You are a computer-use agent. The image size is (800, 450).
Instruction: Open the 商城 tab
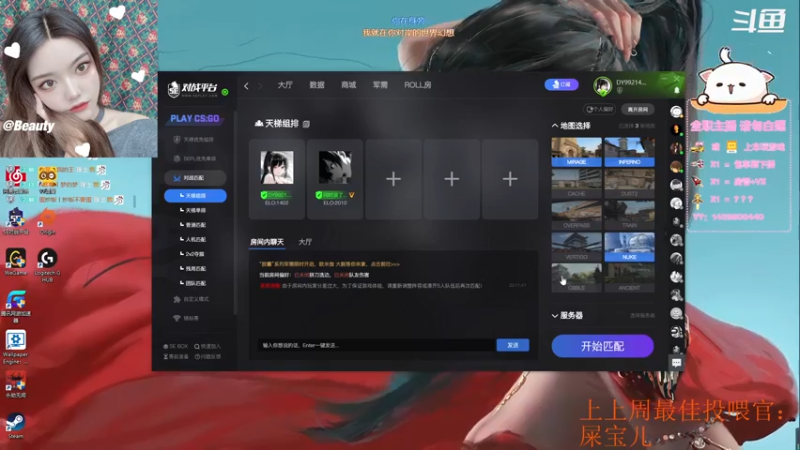point(348,85)
